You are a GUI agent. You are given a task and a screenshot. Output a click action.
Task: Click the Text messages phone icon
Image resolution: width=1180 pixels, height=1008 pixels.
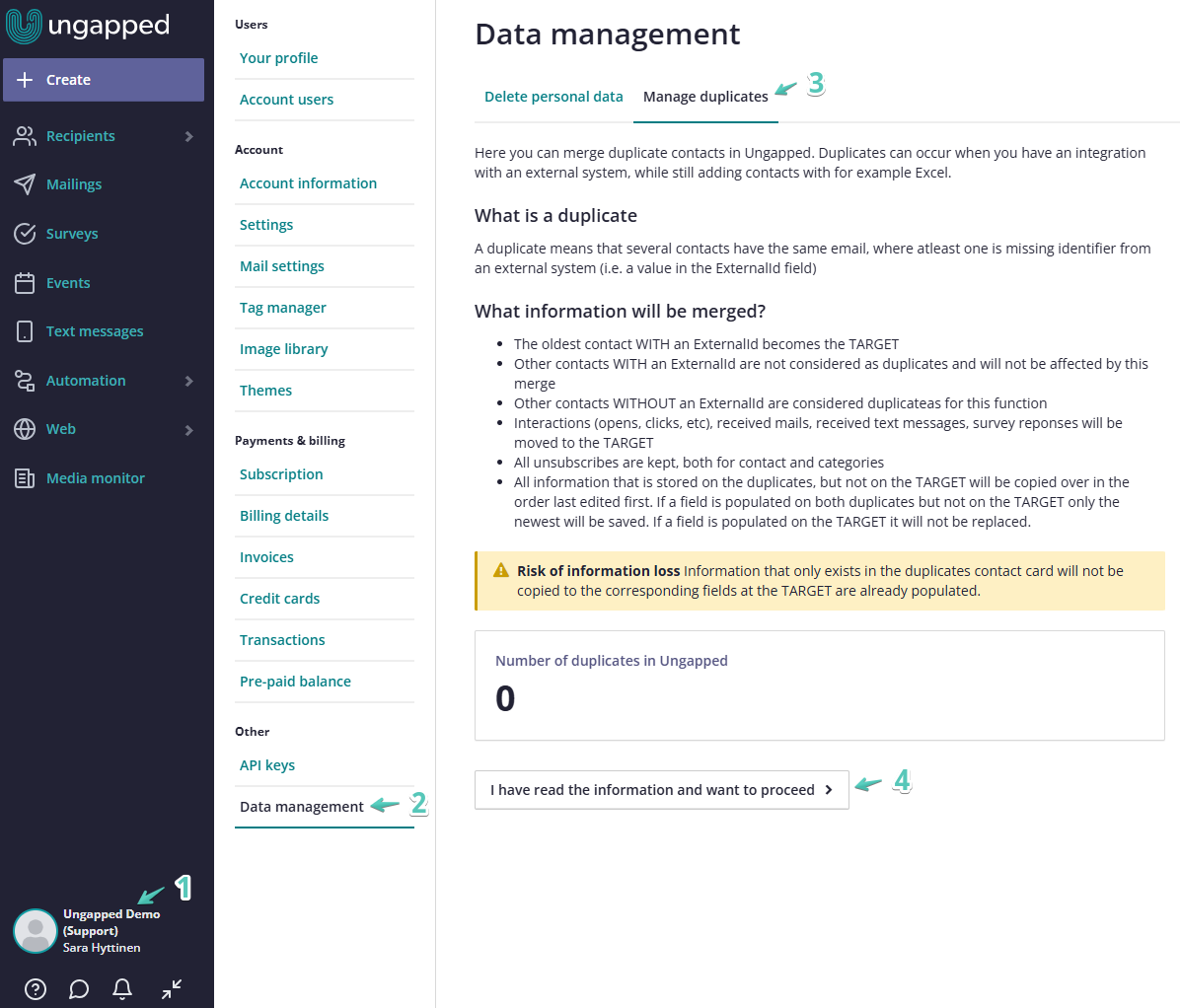pyautogui.click(x=25, y=331)
